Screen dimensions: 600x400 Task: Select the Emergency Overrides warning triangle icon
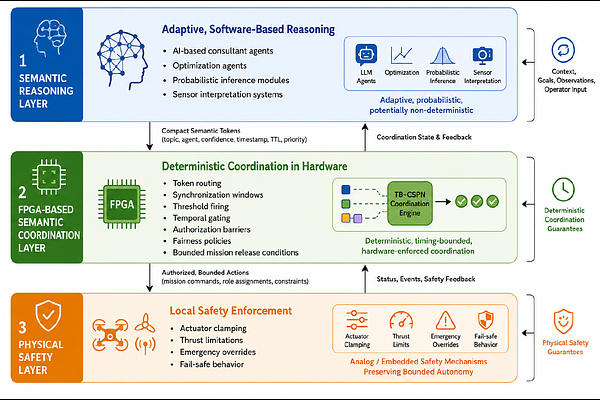click(445, 320)
